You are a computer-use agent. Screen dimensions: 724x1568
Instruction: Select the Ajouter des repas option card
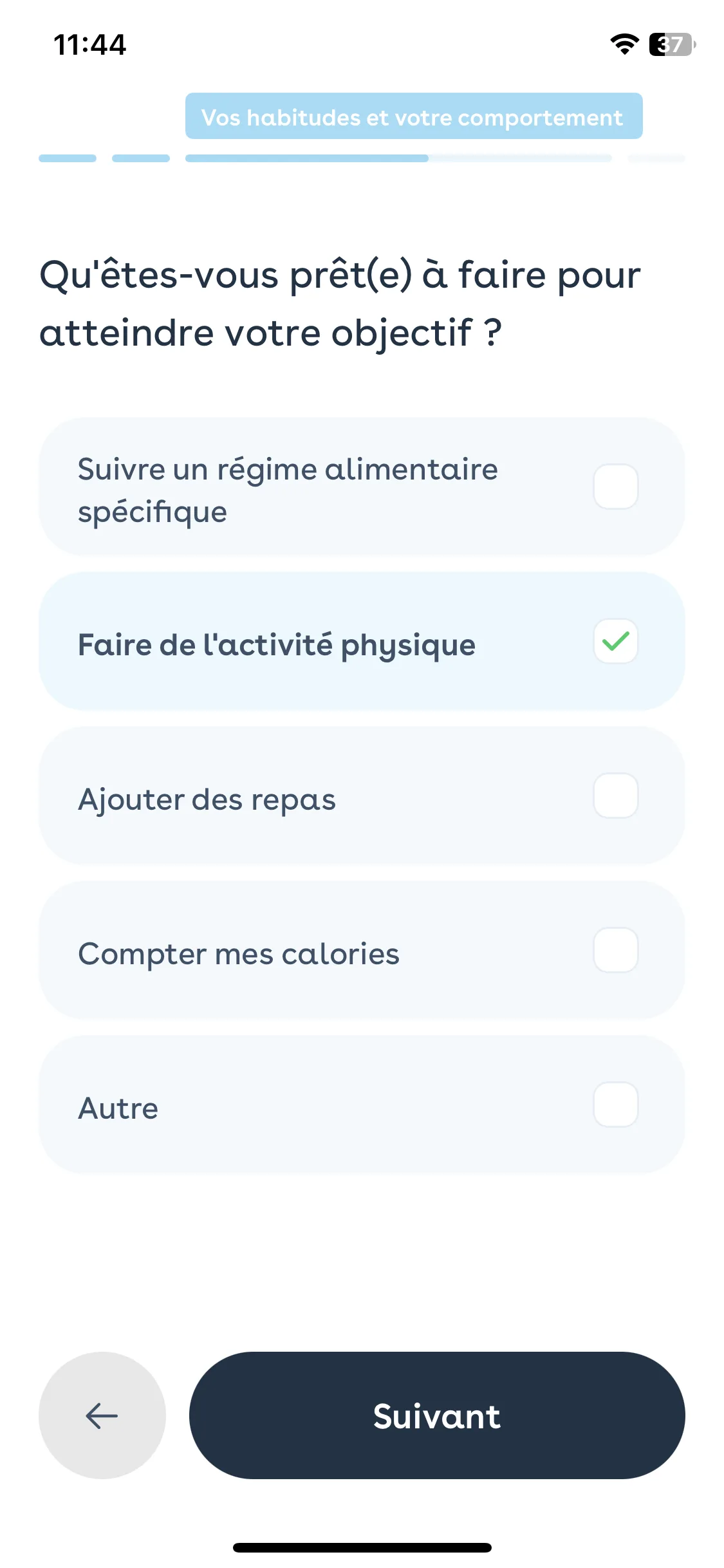point(362,796)
